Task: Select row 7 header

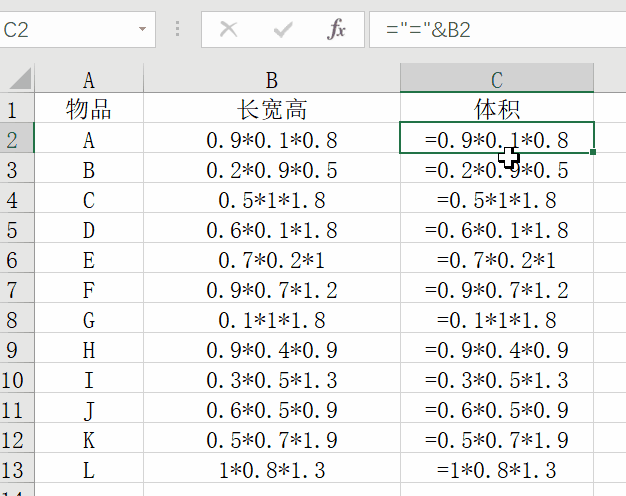Action: coord(17,288)
